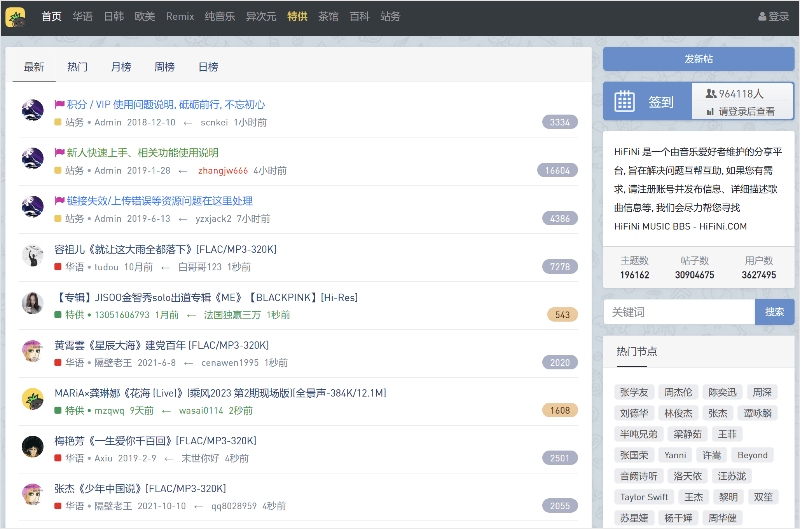Open 特供 in top navigation
Screen dimensions: 800x529
[297, 17]
